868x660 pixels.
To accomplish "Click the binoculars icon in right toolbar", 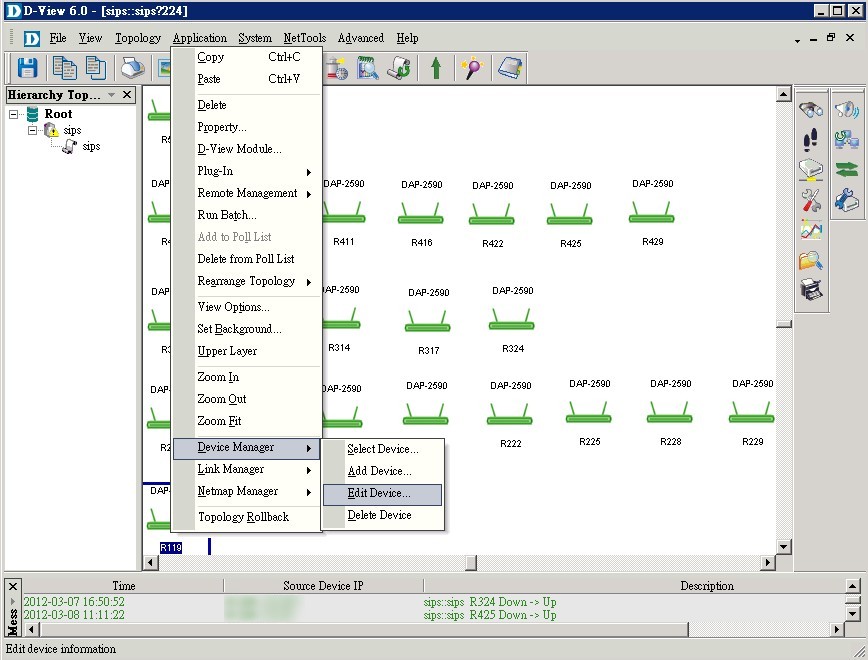I will pyautogui.click(x=811, y=109).
